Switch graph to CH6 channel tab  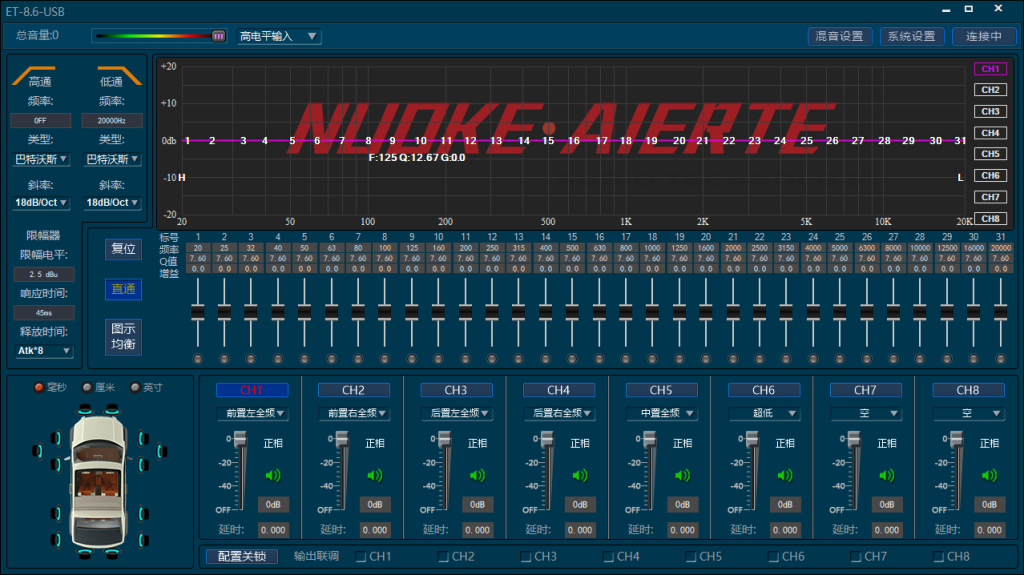[990, 175]
